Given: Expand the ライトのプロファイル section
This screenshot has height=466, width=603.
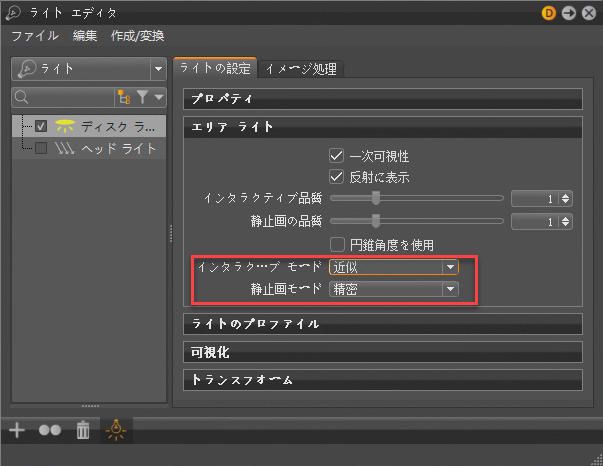Looking at the screenshot, I should pyautogui.click(x=383, y=324).
